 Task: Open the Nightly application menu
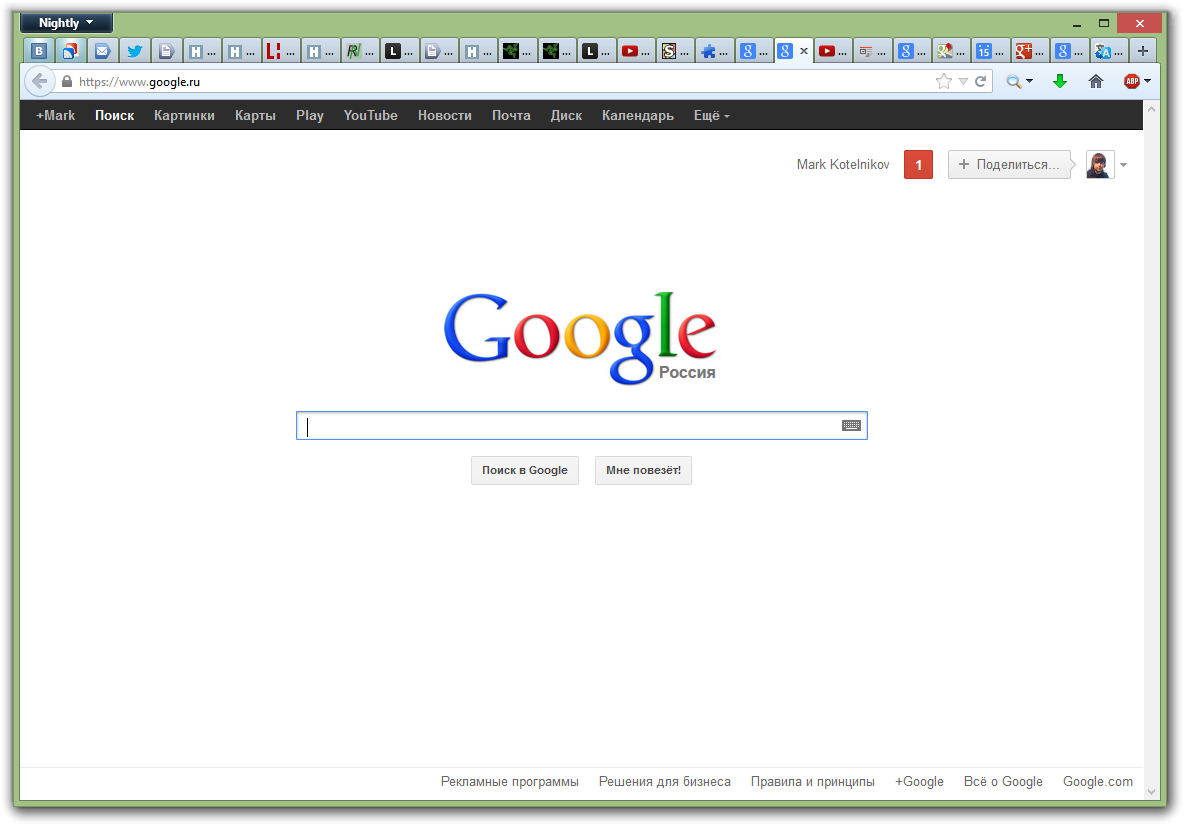coord(66,23)
